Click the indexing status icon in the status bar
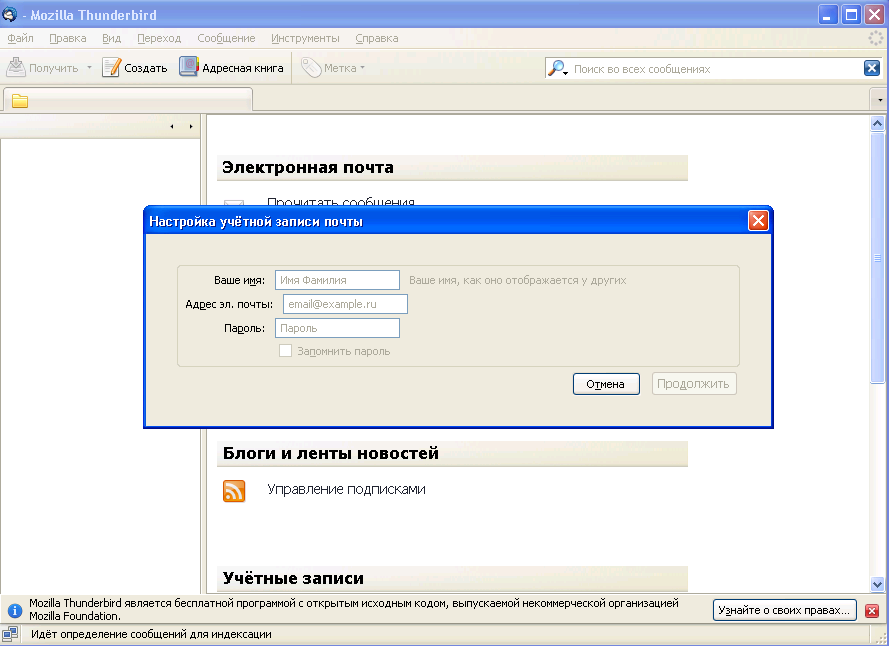 11,632
